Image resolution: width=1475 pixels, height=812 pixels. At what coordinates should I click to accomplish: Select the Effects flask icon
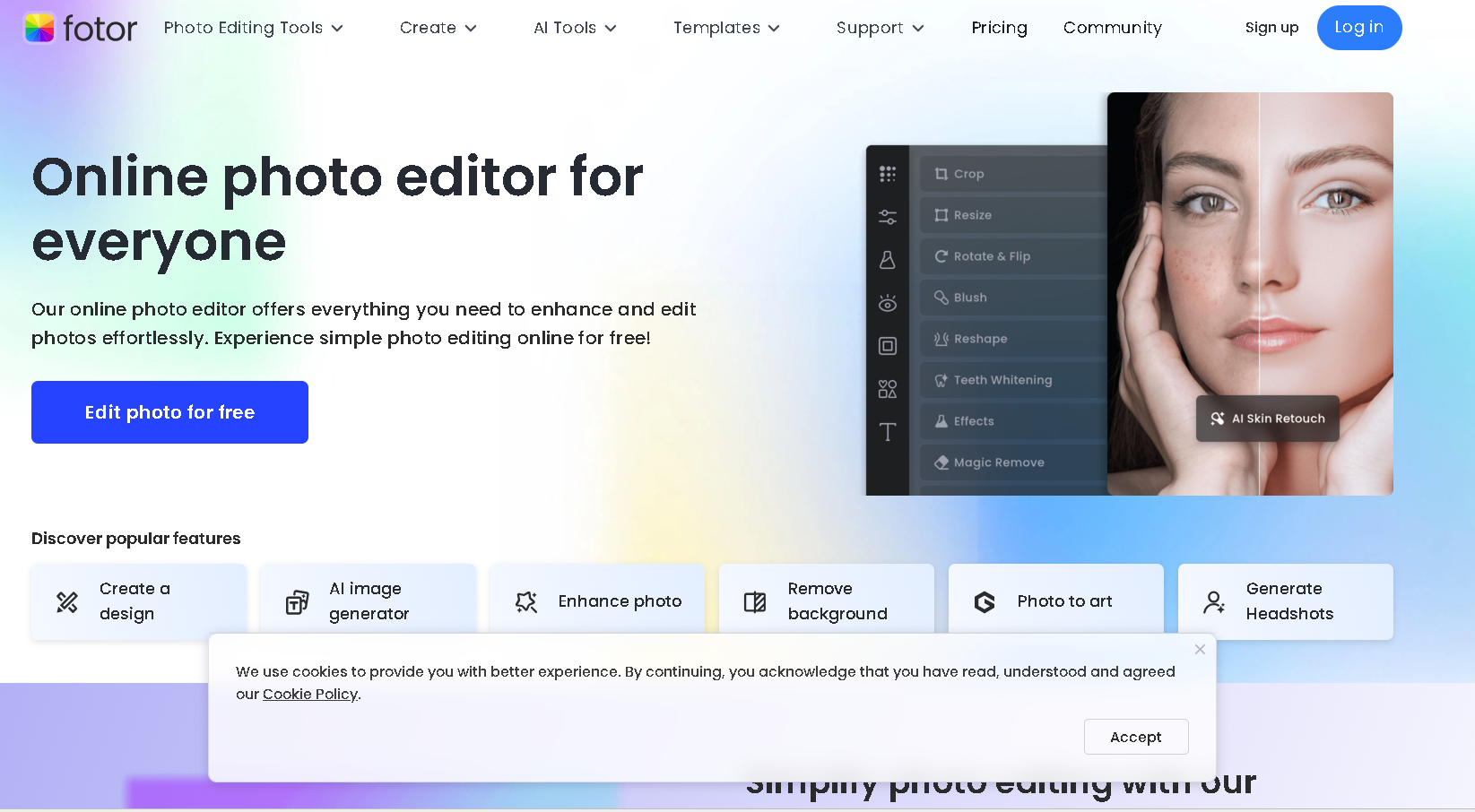(x=941, y=421)
